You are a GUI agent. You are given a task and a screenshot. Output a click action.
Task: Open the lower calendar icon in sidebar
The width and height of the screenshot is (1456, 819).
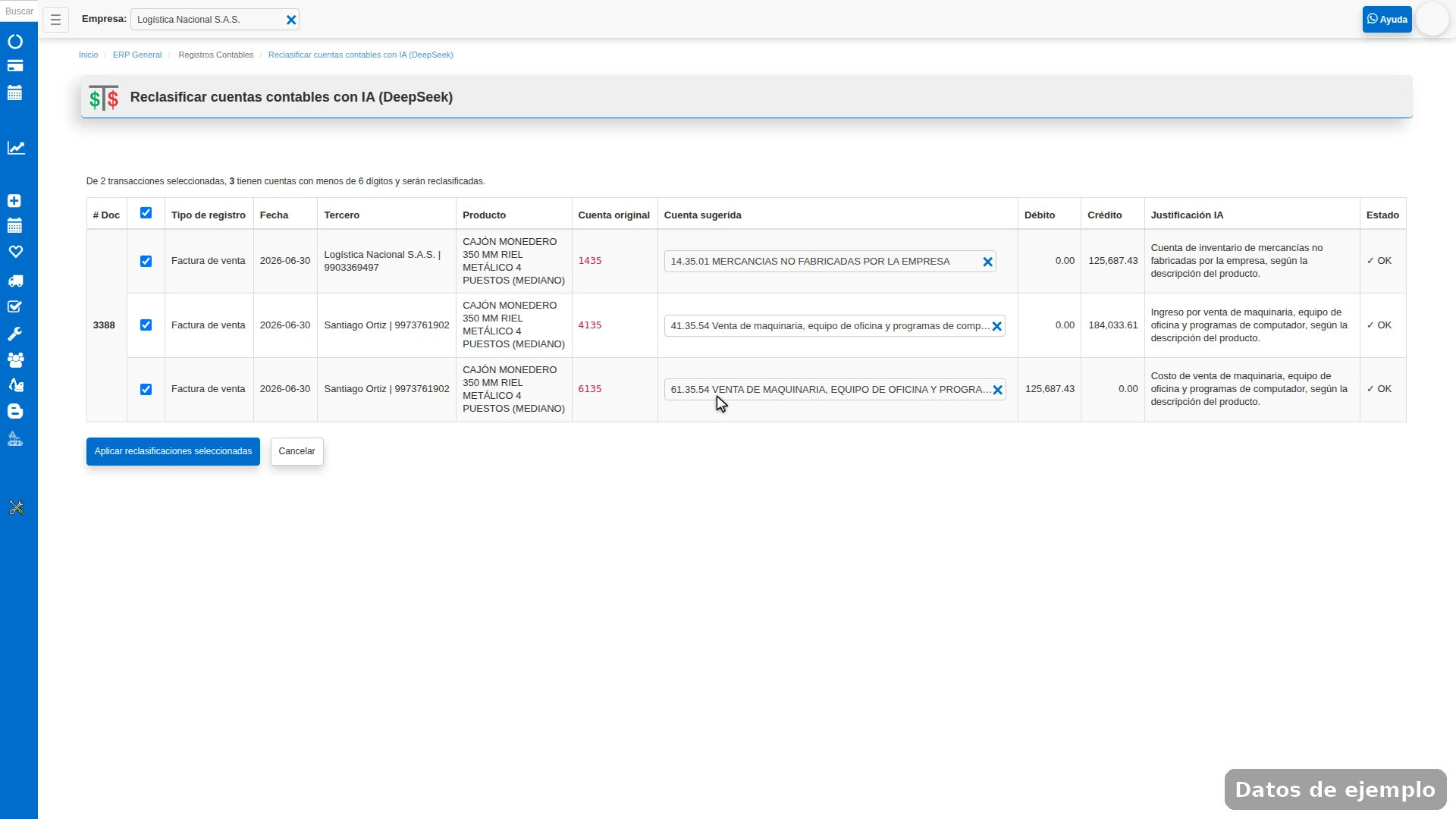pyautogui.click(x=14, y=226)
